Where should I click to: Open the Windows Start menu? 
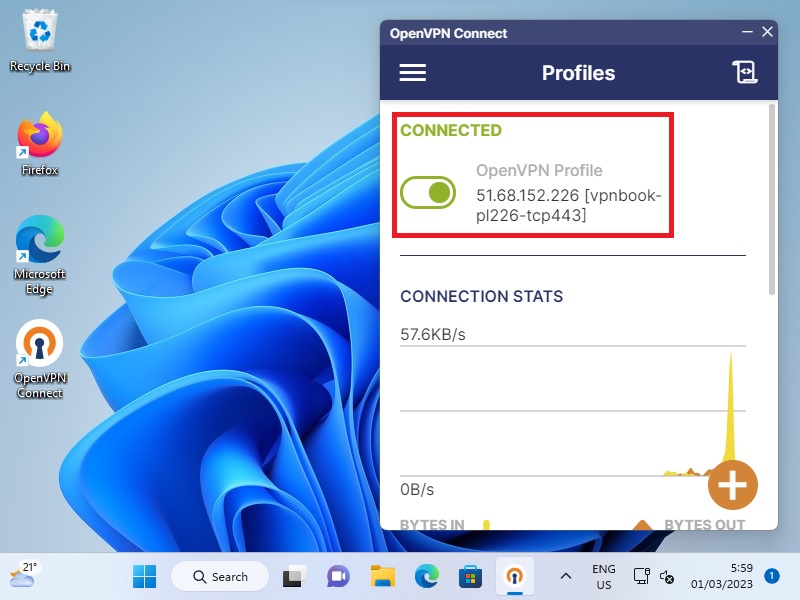pyautogui.click(x=145, y=576)
